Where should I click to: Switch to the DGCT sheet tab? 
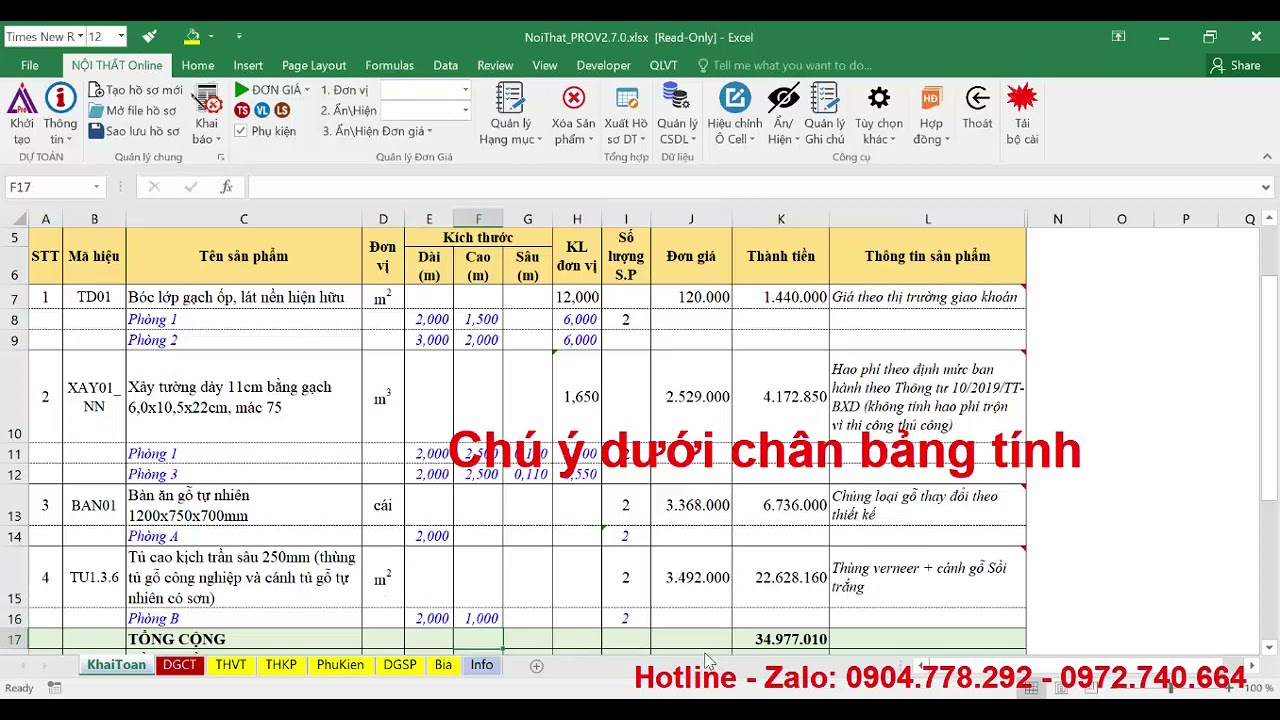[x=180, y=665]
